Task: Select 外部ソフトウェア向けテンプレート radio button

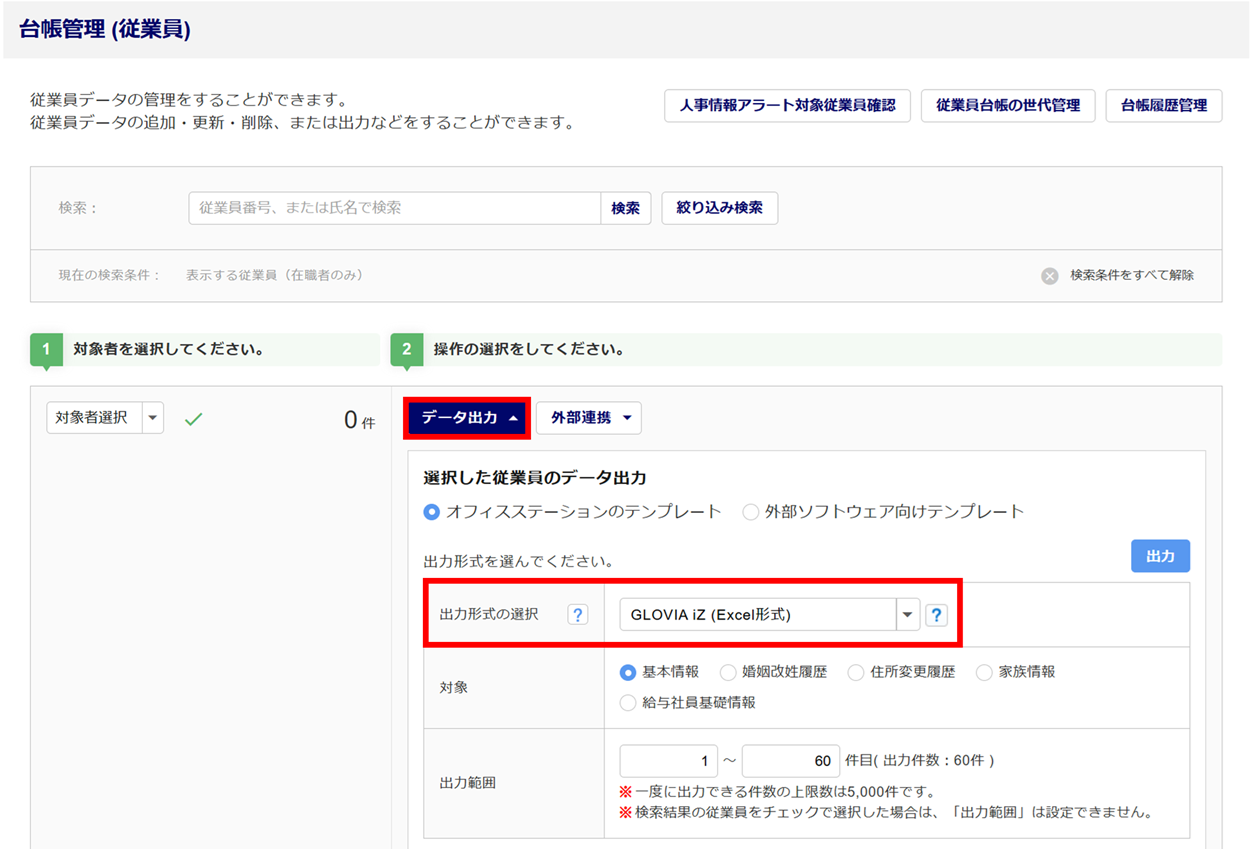Action: point(750,512)
